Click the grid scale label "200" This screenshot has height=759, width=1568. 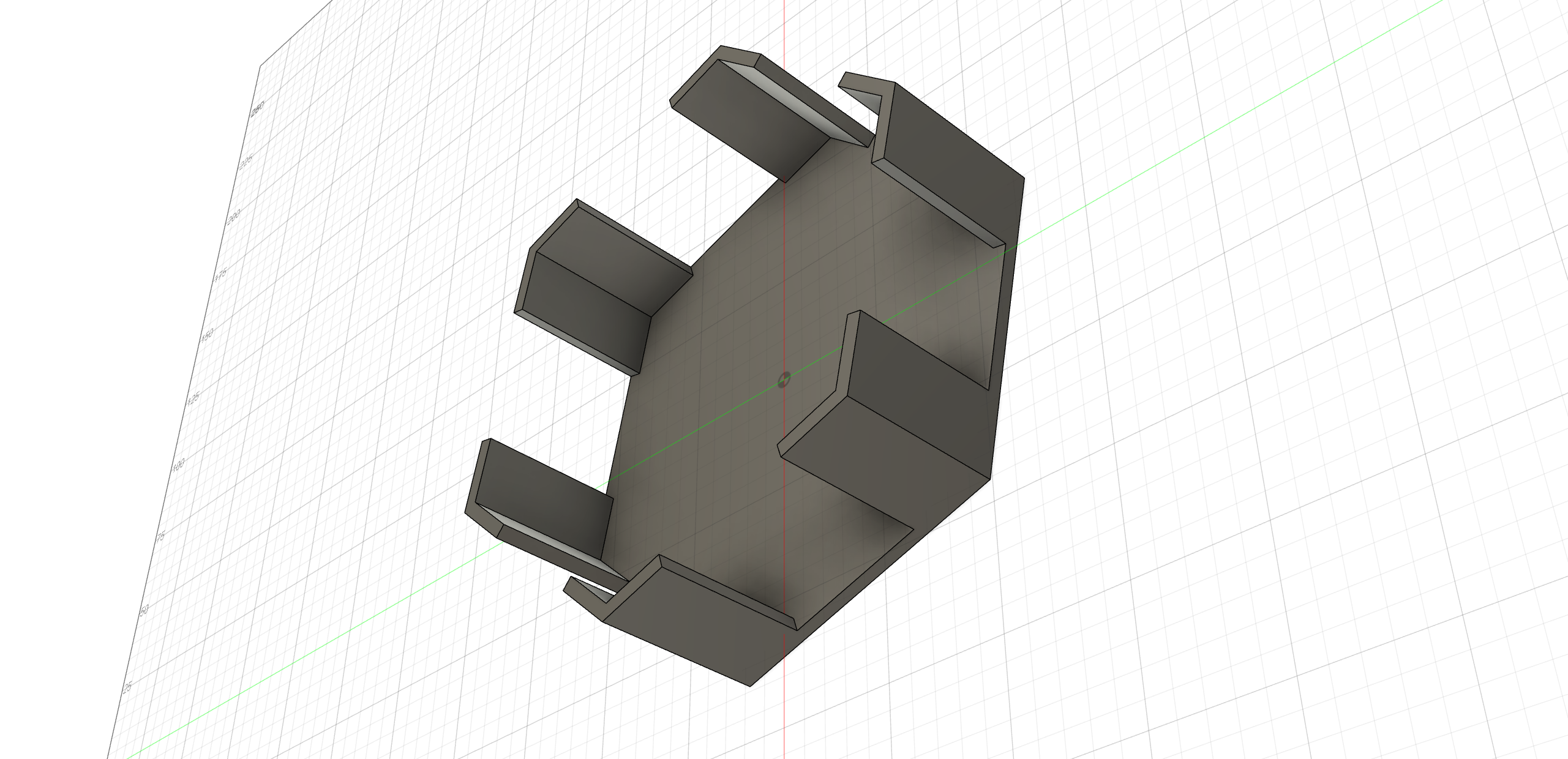(234, 216)
